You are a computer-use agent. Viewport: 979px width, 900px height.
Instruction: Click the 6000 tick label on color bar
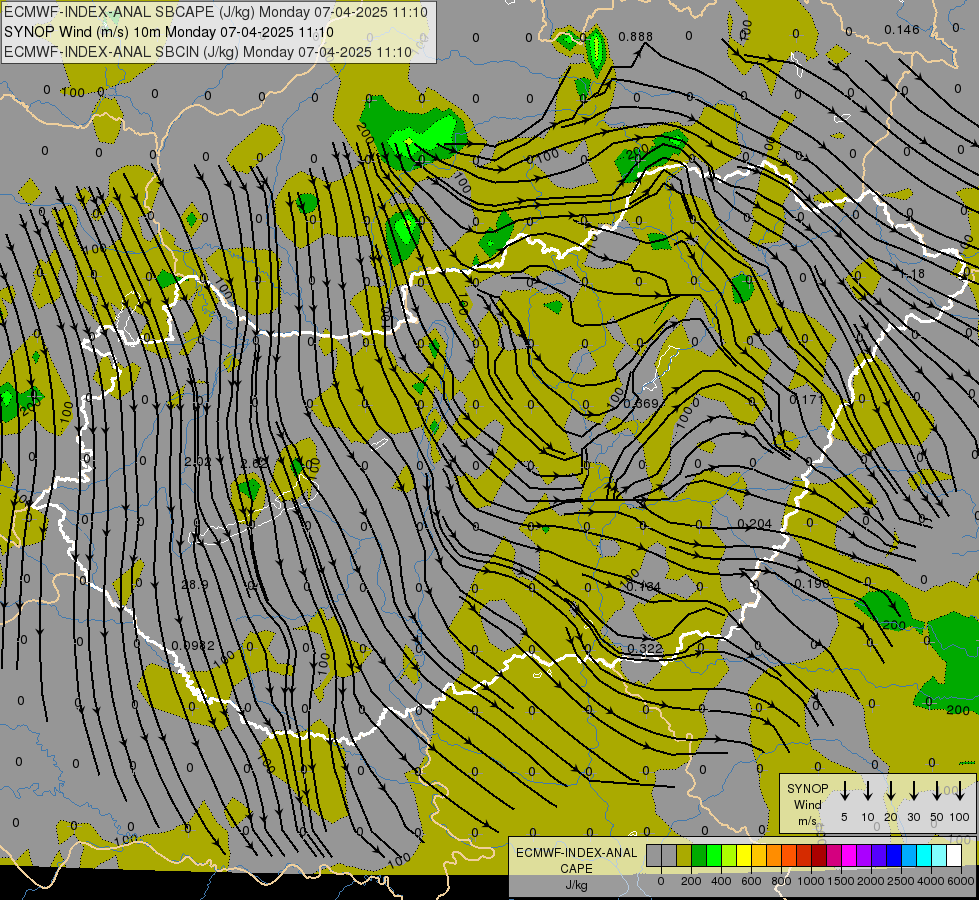961,881
